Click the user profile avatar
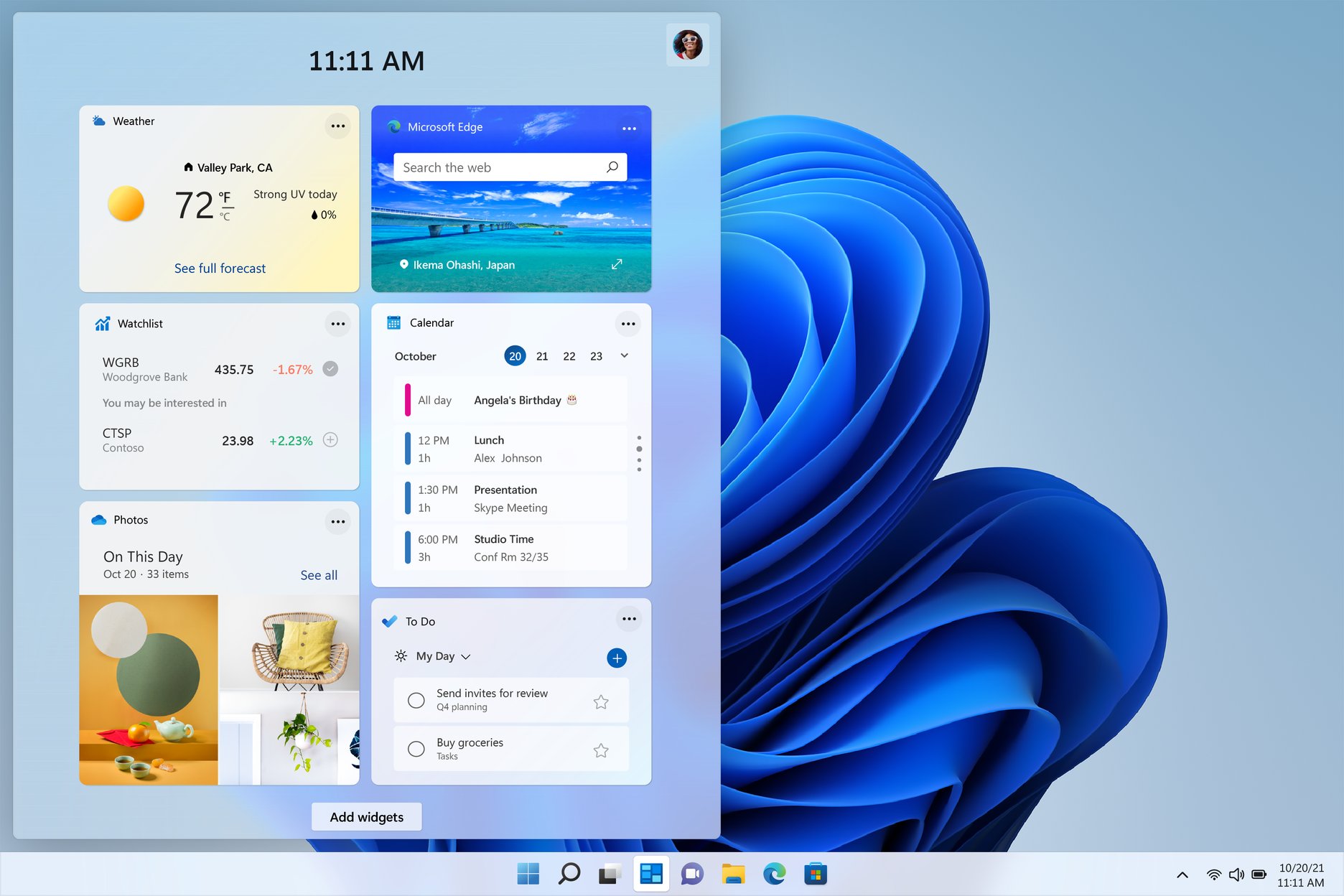Image resolution: width=1344 pixels, height=896 pixels. [x=687, y=45]
